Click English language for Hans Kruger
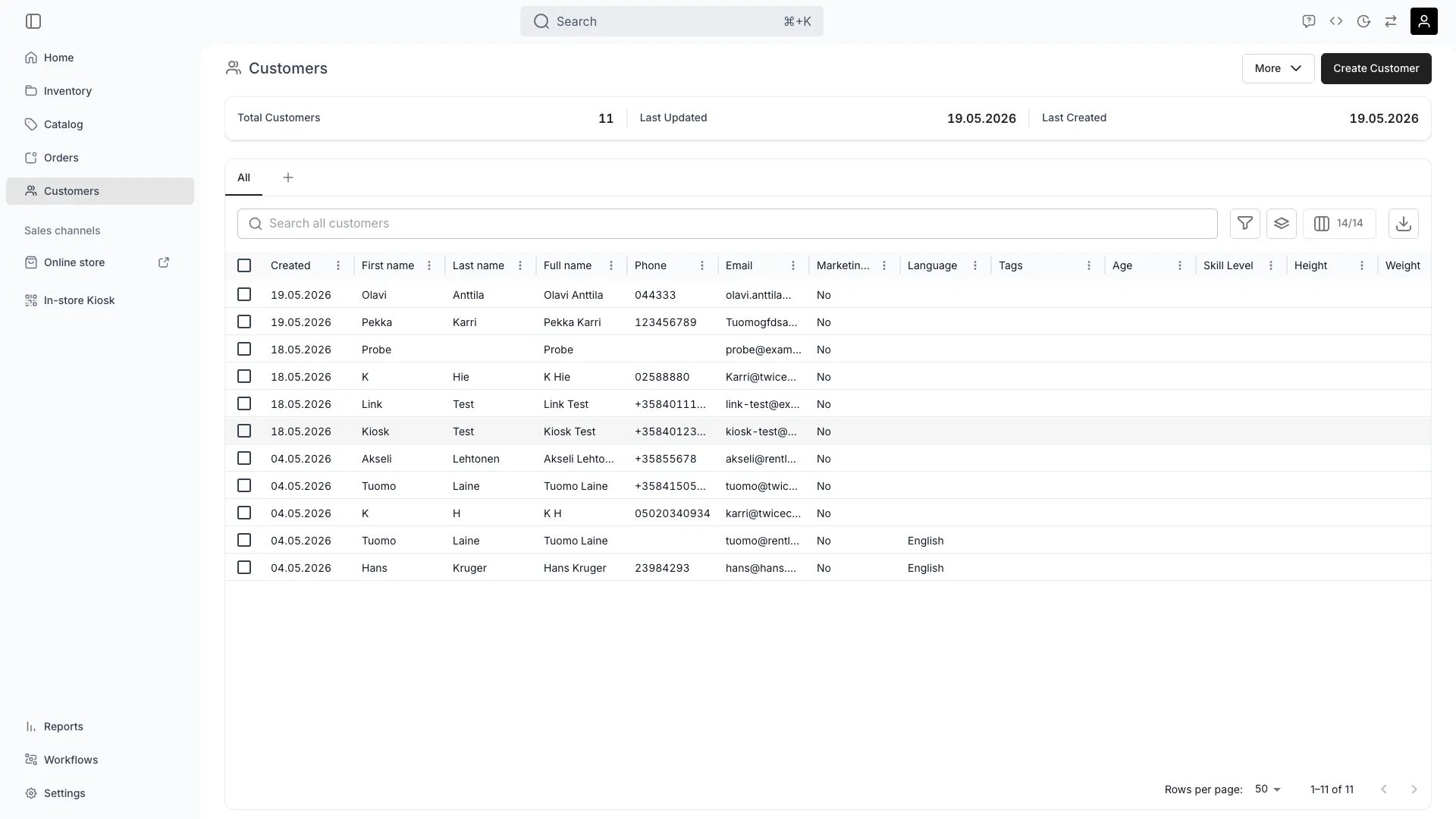 click(925, 568)
